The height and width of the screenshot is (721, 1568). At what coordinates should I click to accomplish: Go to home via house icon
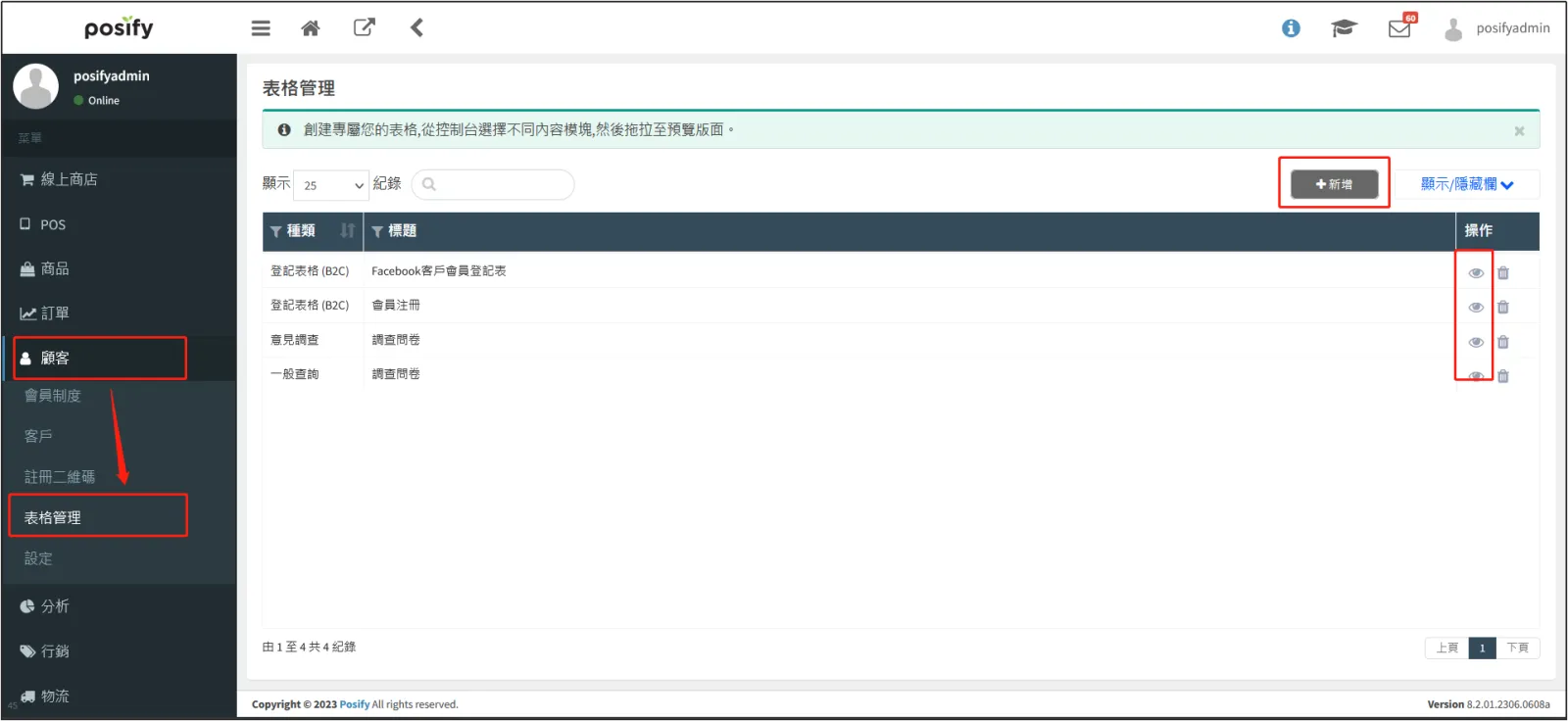click(x=311, y=28)
